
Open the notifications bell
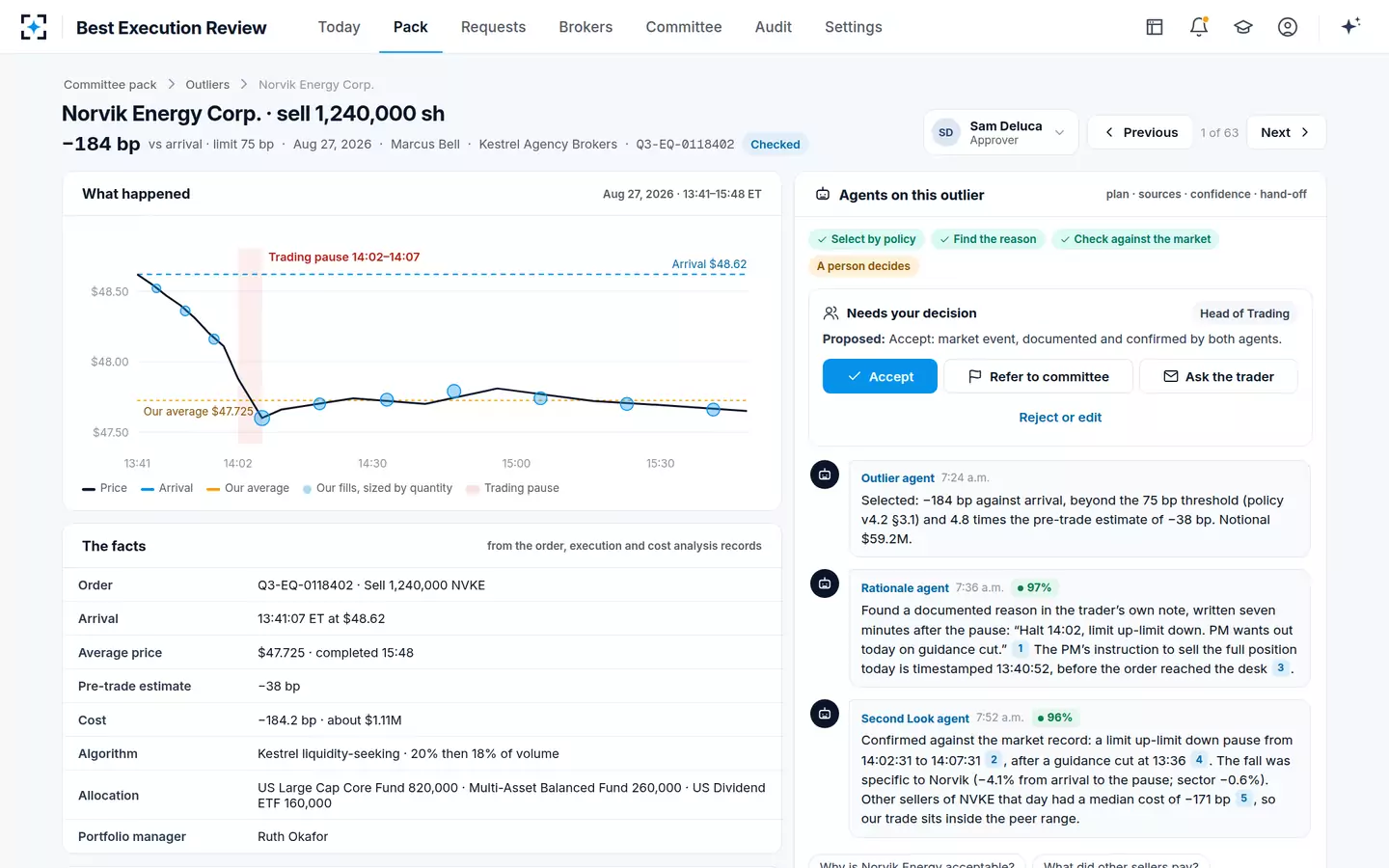(1199, 27)
